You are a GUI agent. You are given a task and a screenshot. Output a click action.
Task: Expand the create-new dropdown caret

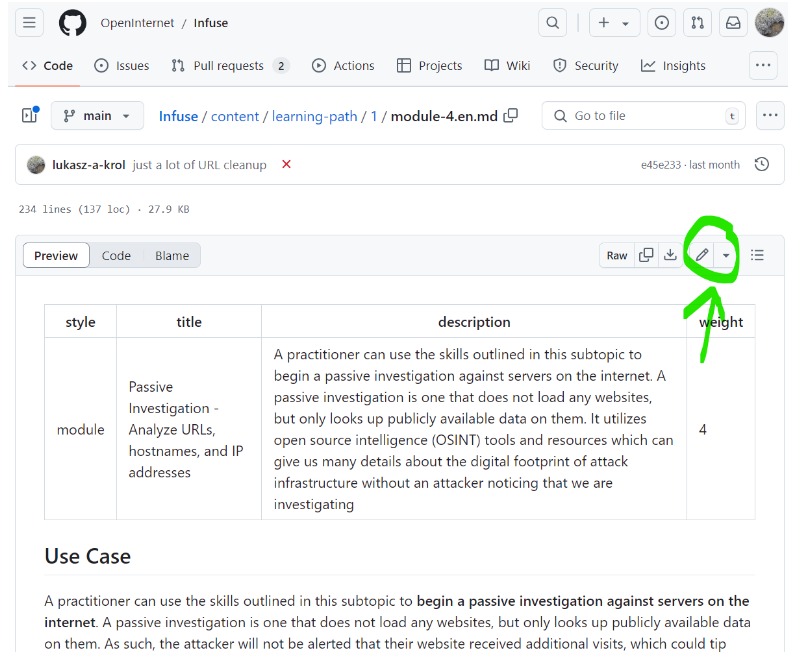(x=626, y=23)
